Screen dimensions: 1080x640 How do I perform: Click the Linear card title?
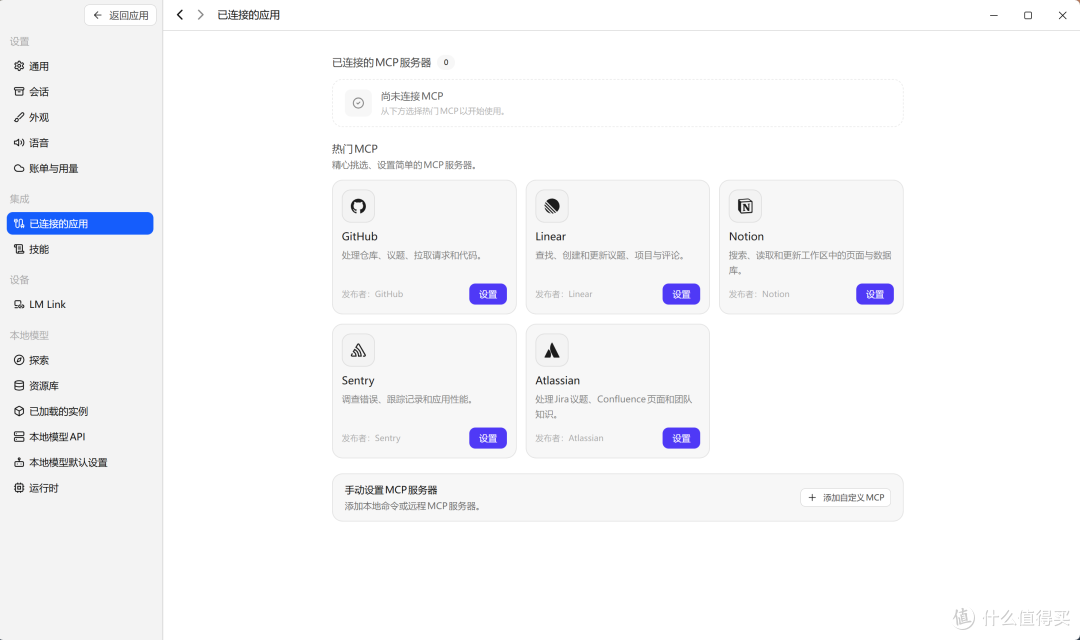coord(550,236)
